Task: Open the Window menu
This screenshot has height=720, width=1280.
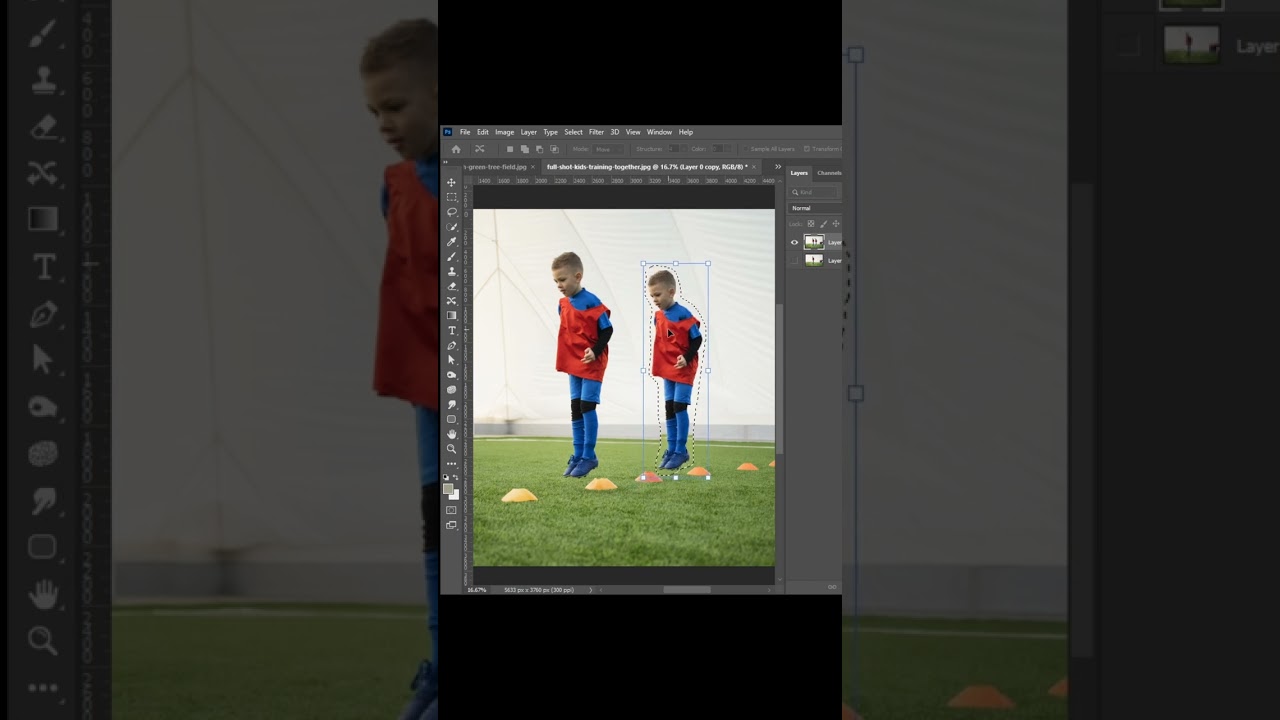Action: tap(659, 132)
